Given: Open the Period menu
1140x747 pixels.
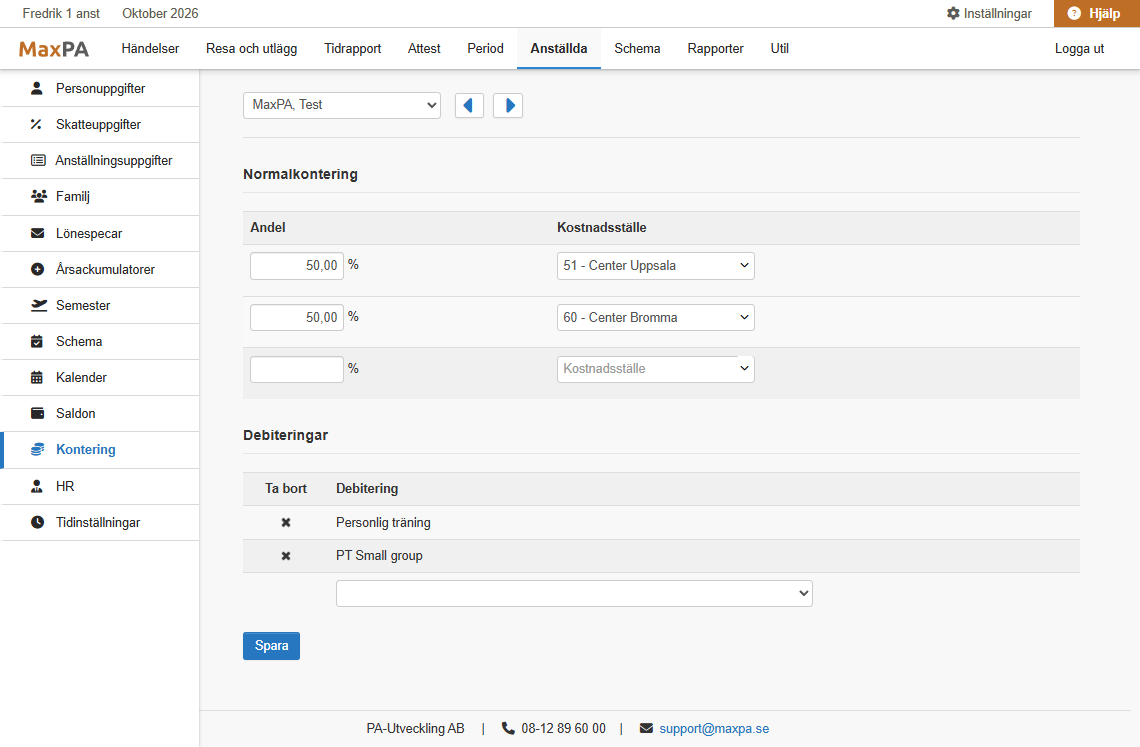Looking at the screenshot, I should coord(485,49).
